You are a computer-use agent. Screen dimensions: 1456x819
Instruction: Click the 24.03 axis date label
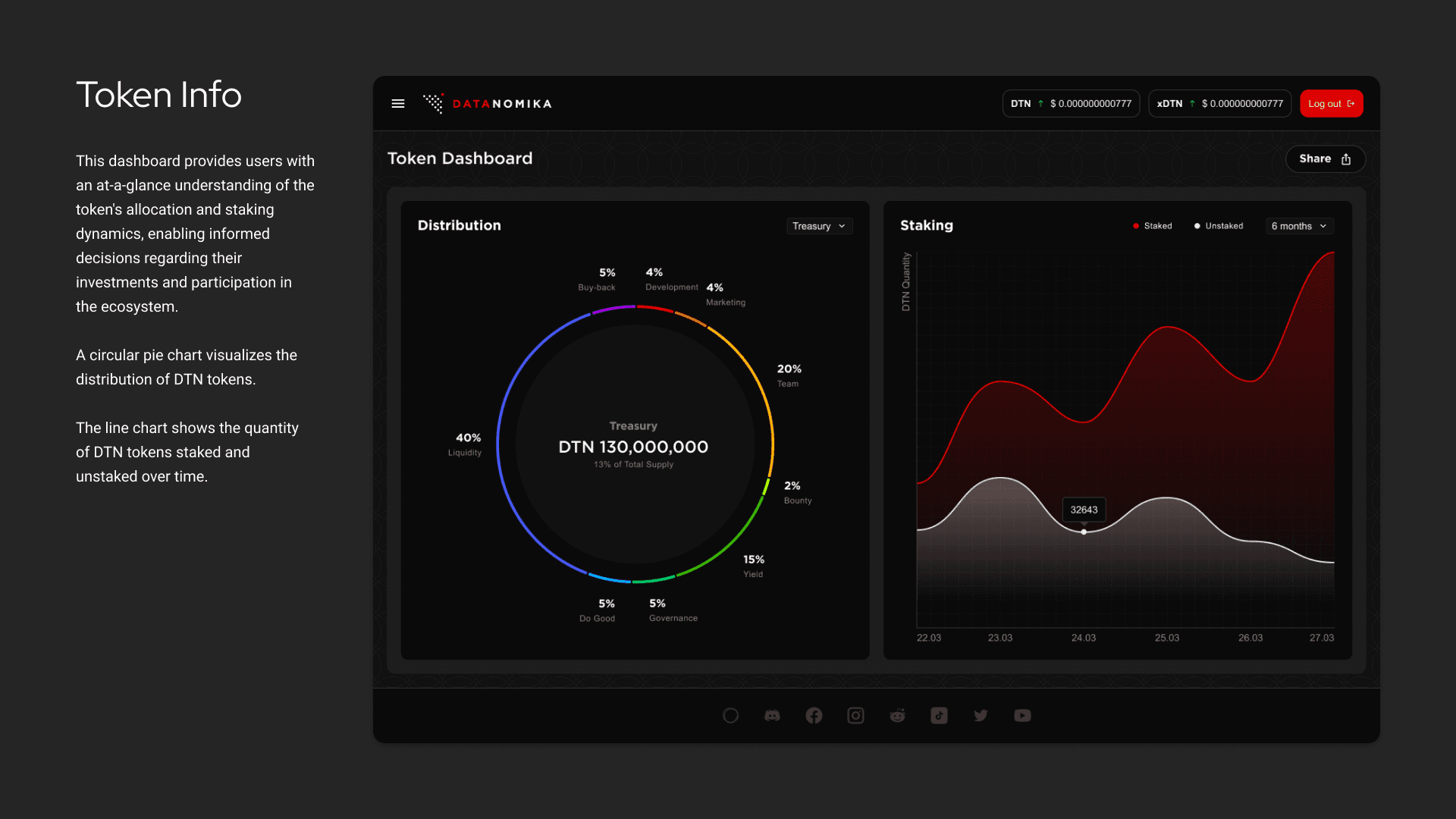click(x=1083, y=638)
